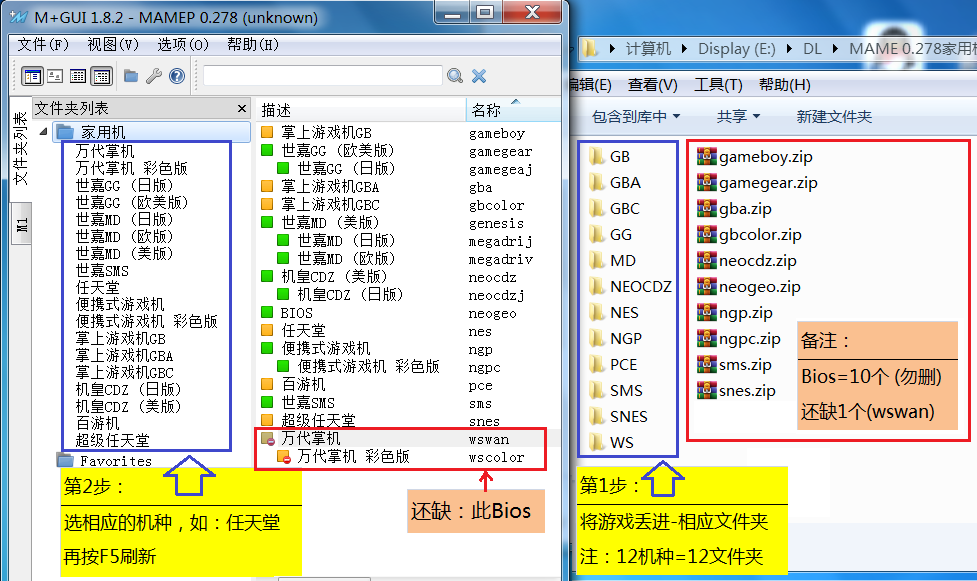Click the magnifier search icon

pyautogui.click(x=455, y=76)
